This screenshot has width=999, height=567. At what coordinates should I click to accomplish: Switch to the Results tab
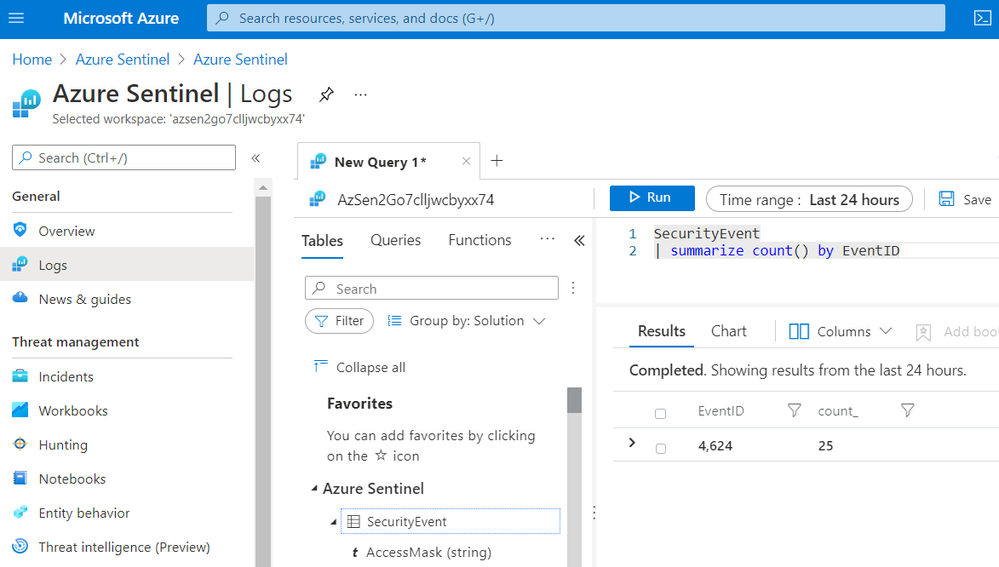pos(661,331)
